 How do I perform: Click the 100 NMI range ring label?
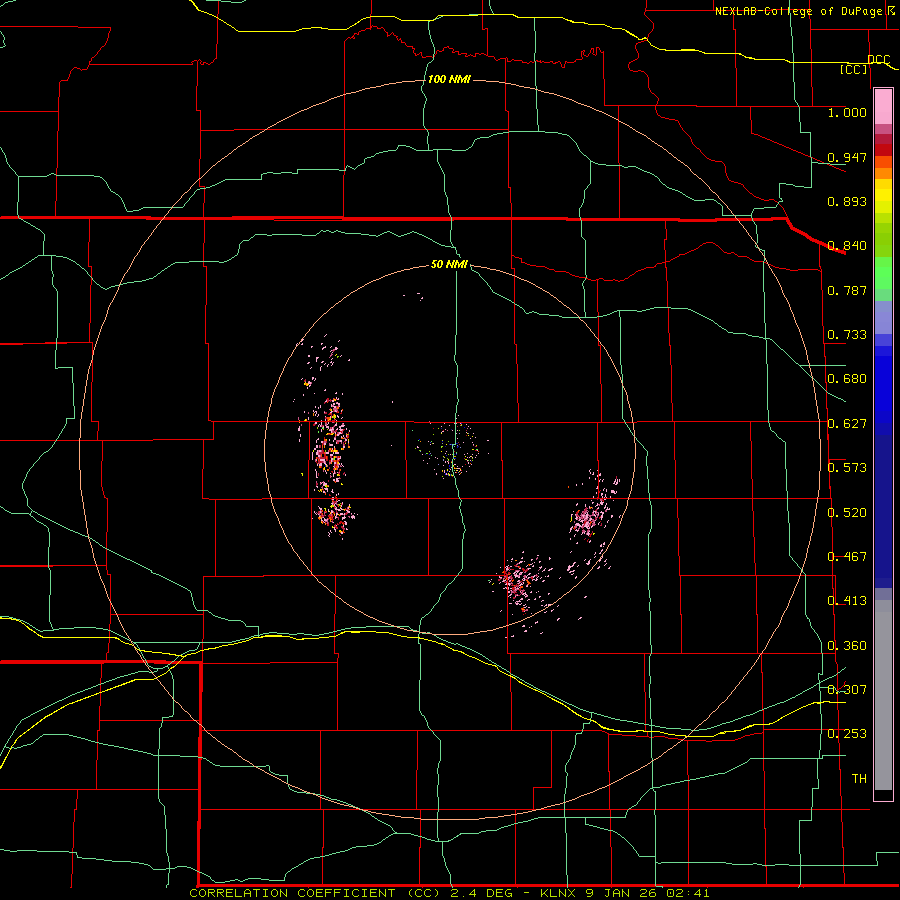[x=449, y=79]
